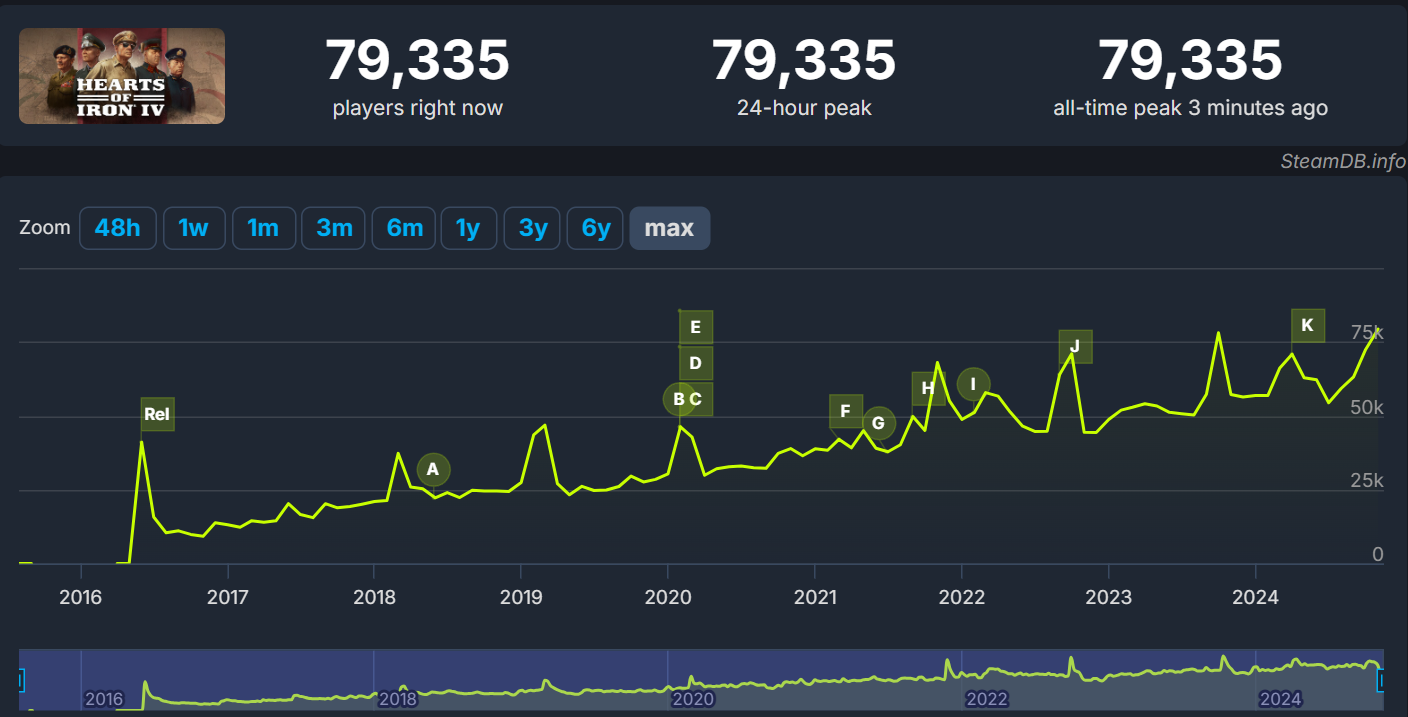Set zoom range to 48h
The width and height of the screenshot is (1408, 717).
coord(118,228)
